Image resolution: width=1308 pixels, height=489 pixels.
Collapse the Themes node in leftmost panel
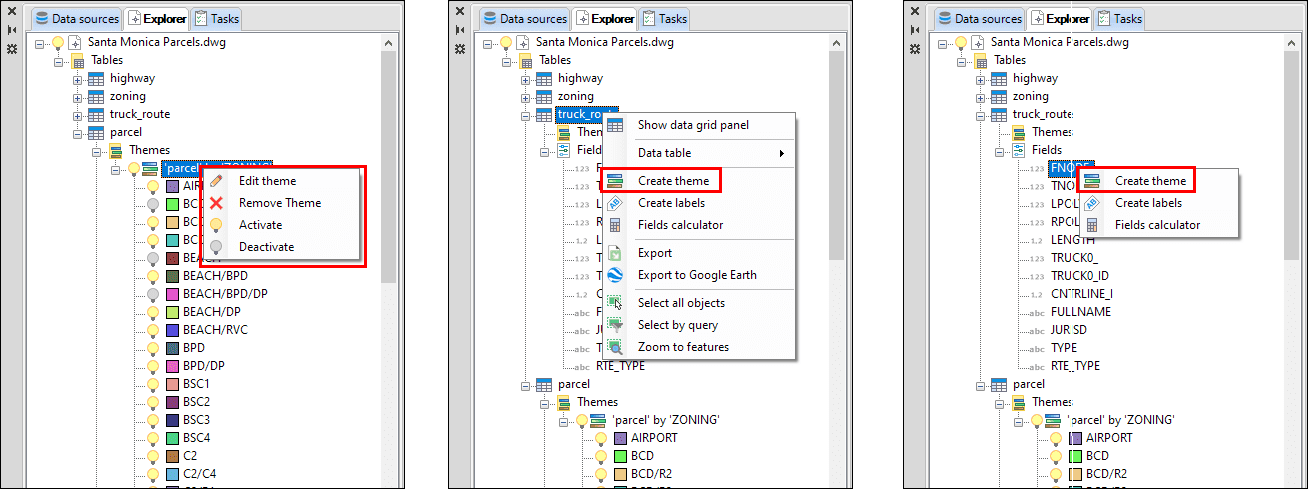click(97, 150)
